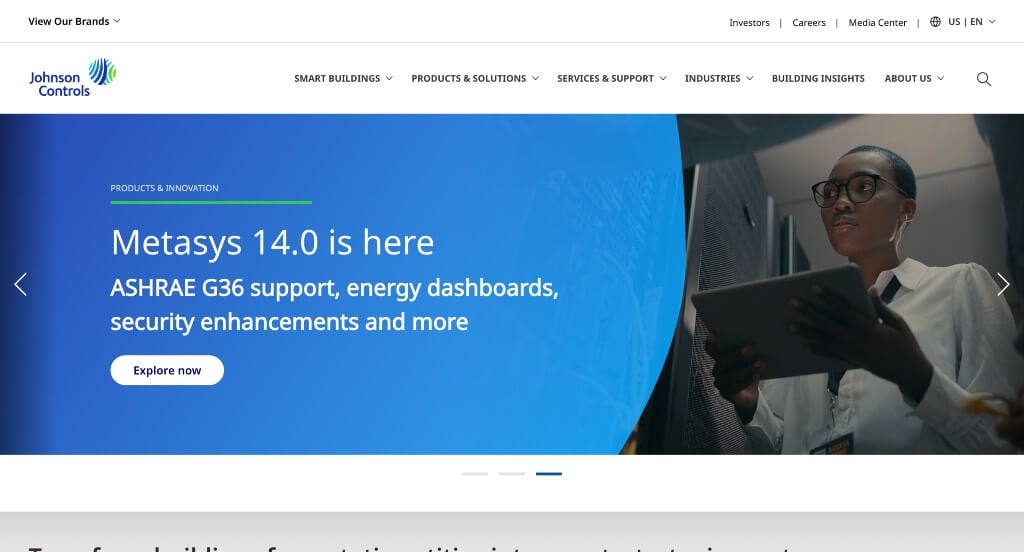Open the Building Insights menu item
Image resolution: width=1024 pixels, height=552 pixels.
[x=818, y=78]
